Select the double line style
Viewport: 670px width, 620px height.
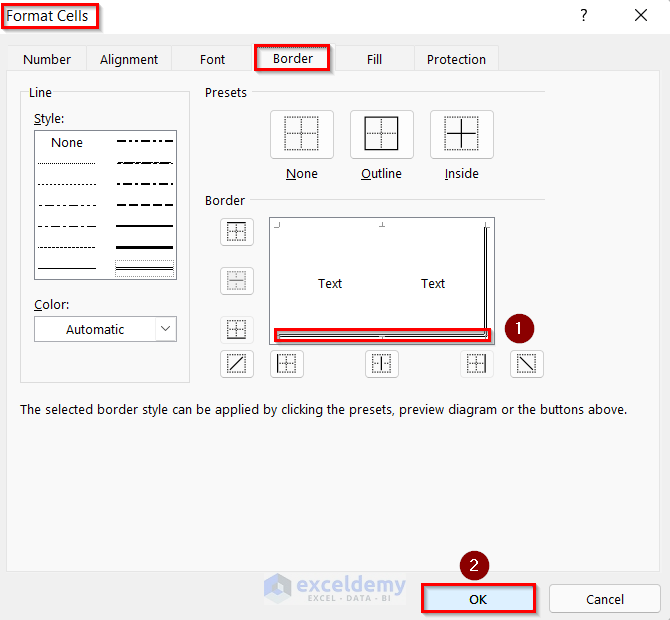144,268
